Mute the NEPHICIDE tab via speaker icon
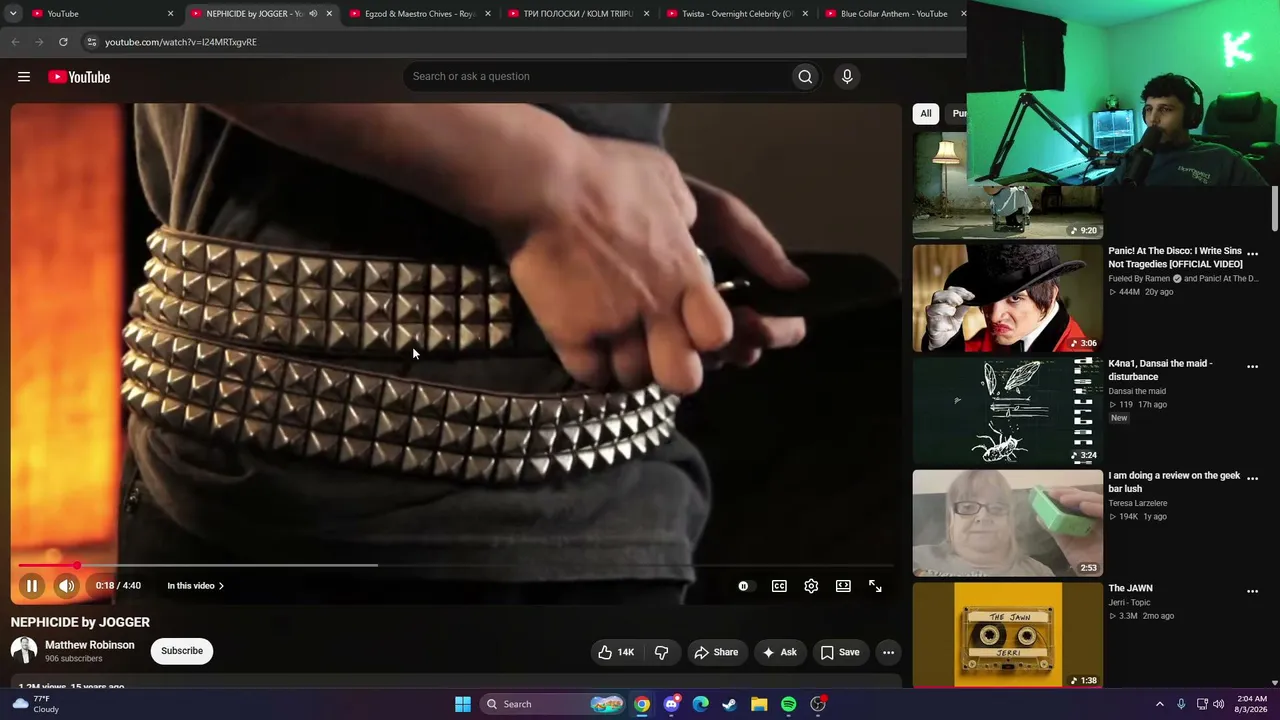The width and height of the screenshot is (1280, 720). [x=313, y=14]
